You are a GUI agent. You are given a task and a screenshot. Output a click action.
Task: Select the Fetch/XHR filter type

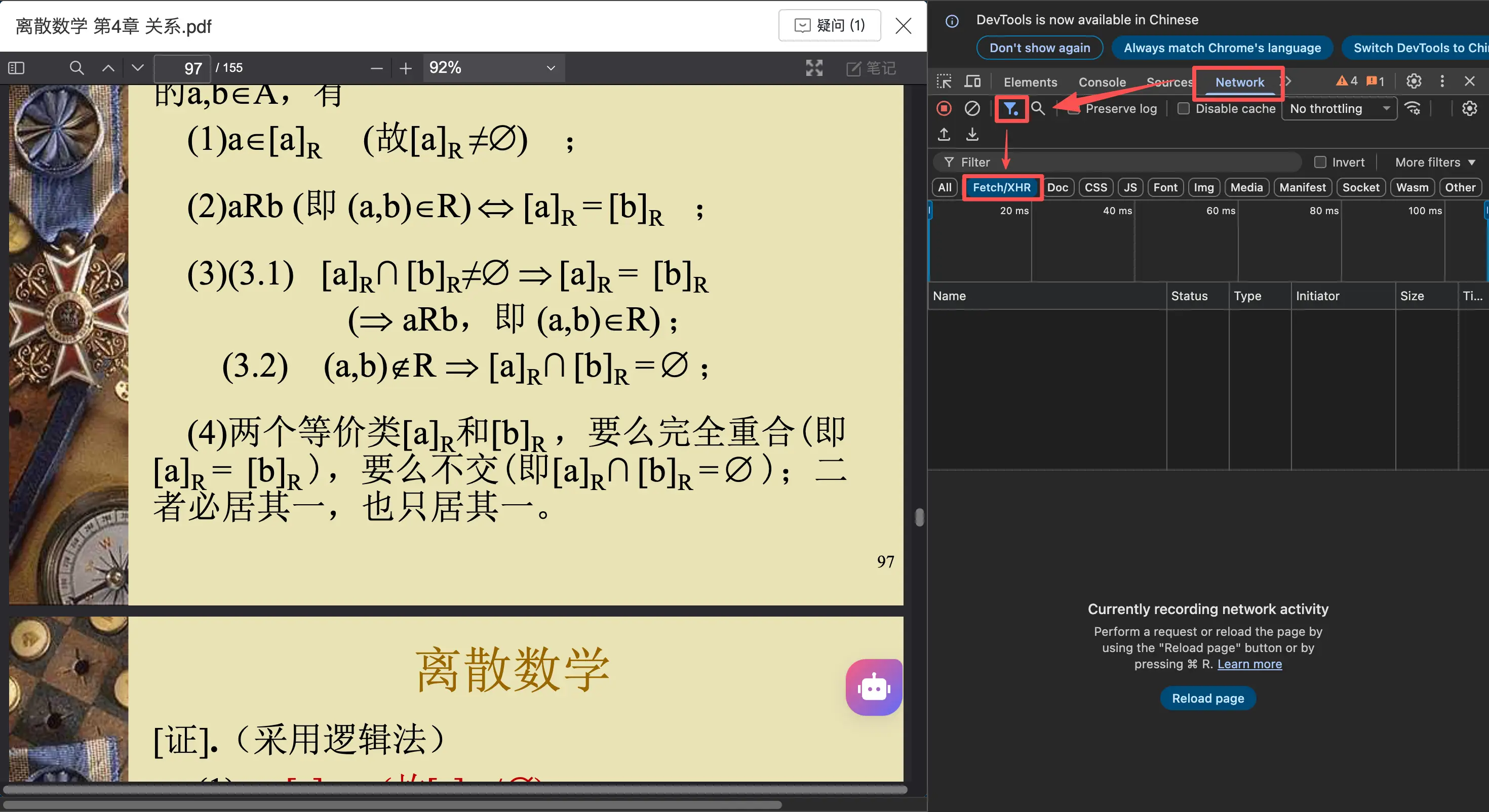point(1001,187)
